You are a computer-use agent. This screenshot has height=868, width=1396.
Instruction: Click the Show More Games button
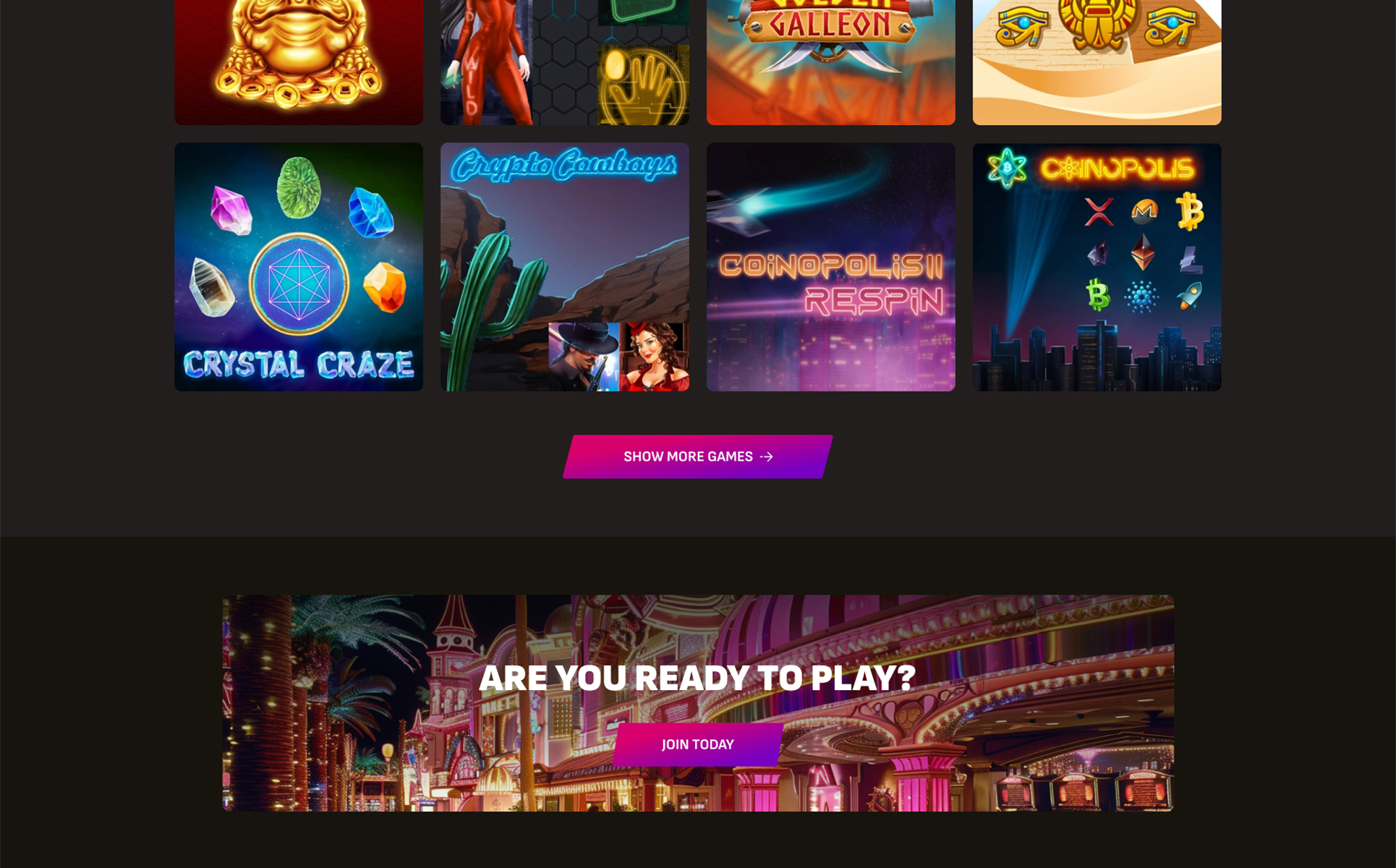tap(698, 456)
